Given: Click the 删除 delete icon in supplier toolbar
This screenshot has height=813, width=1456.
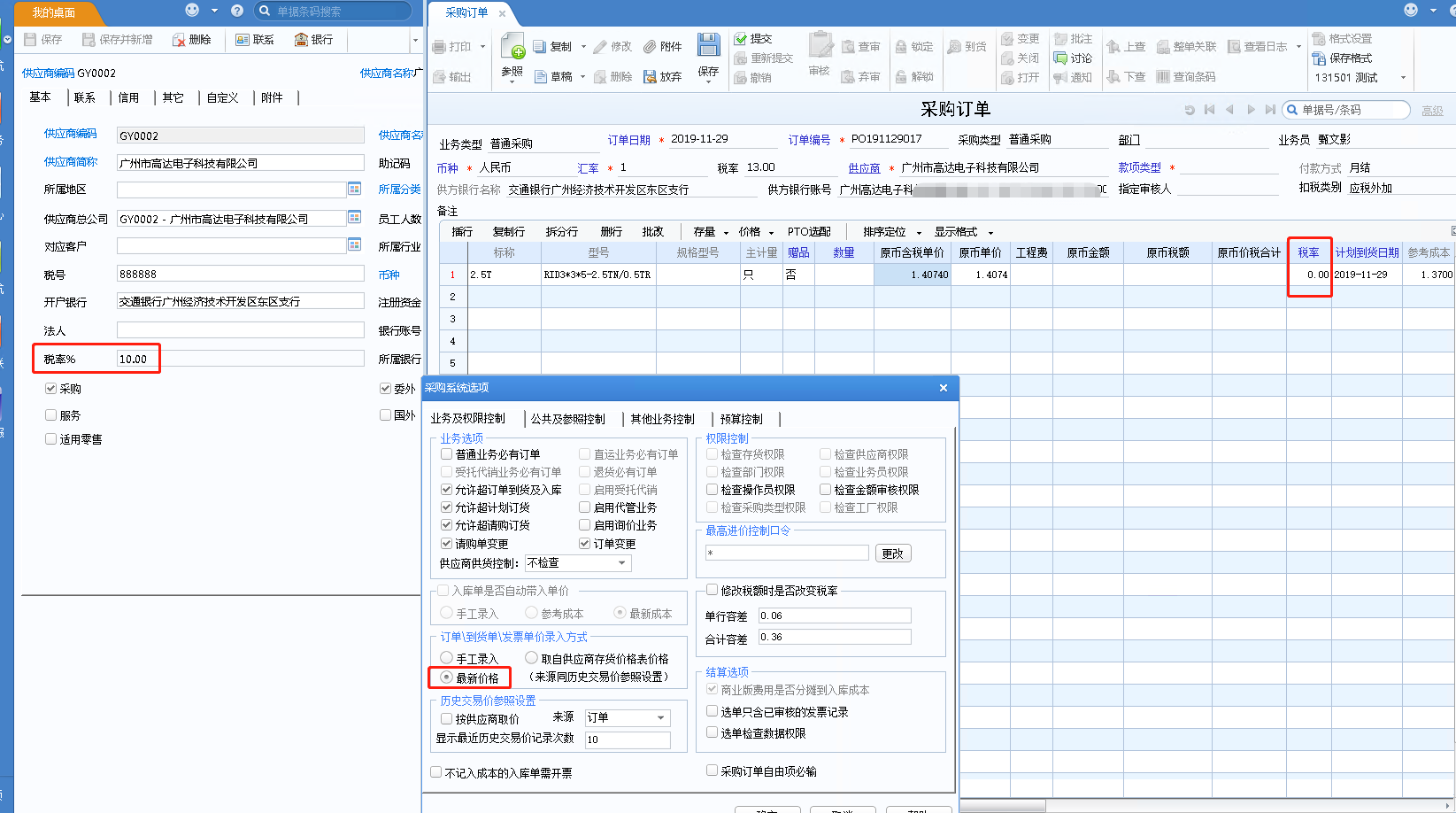Looking at the screenshot, I should [x=180, y=40].
